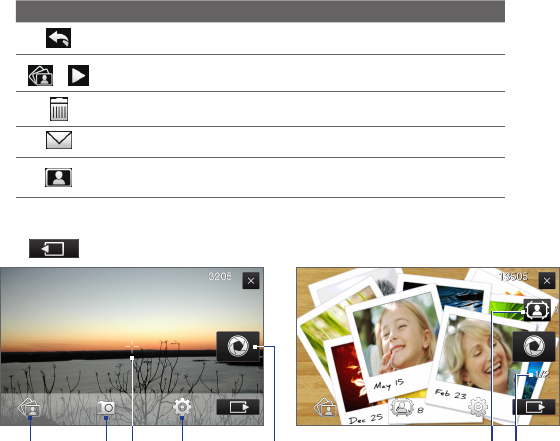Click the contact photo assign icon
The height and width of the screenshot is (441, 560).
(59, 177)
